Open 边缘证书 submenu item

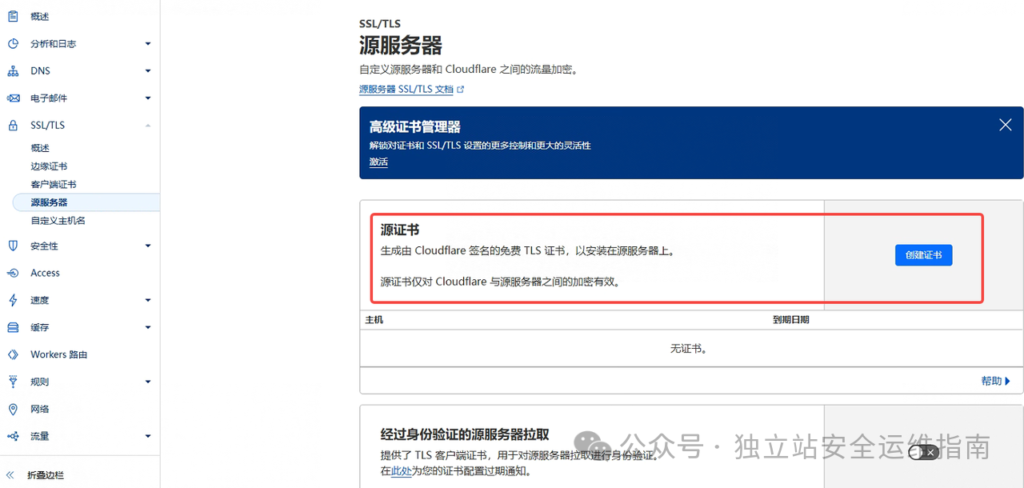[49, 167]
